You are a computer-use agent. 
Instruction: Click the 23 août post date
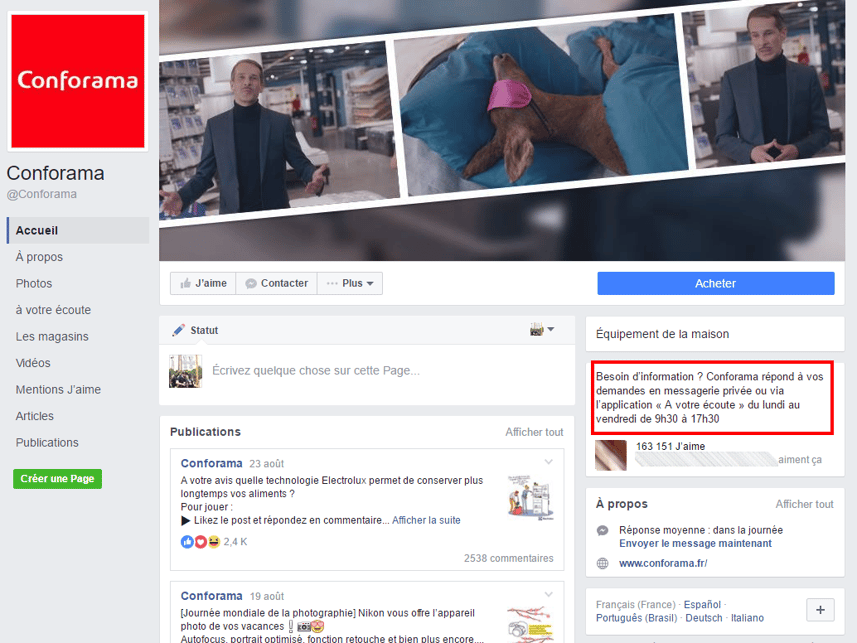pyautogui.click(x=267, y=464)
